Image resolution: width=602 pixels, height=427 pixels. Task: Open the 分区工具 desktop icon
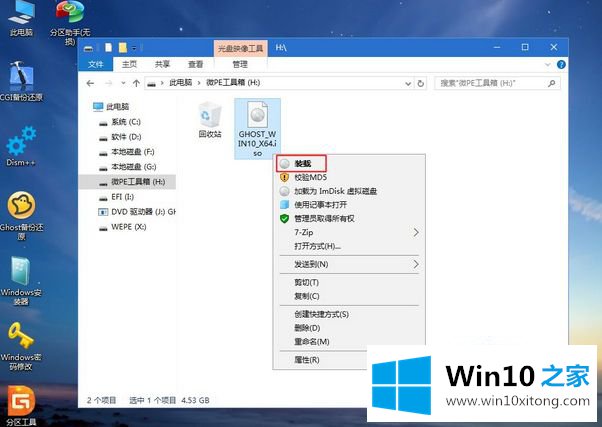21,406
